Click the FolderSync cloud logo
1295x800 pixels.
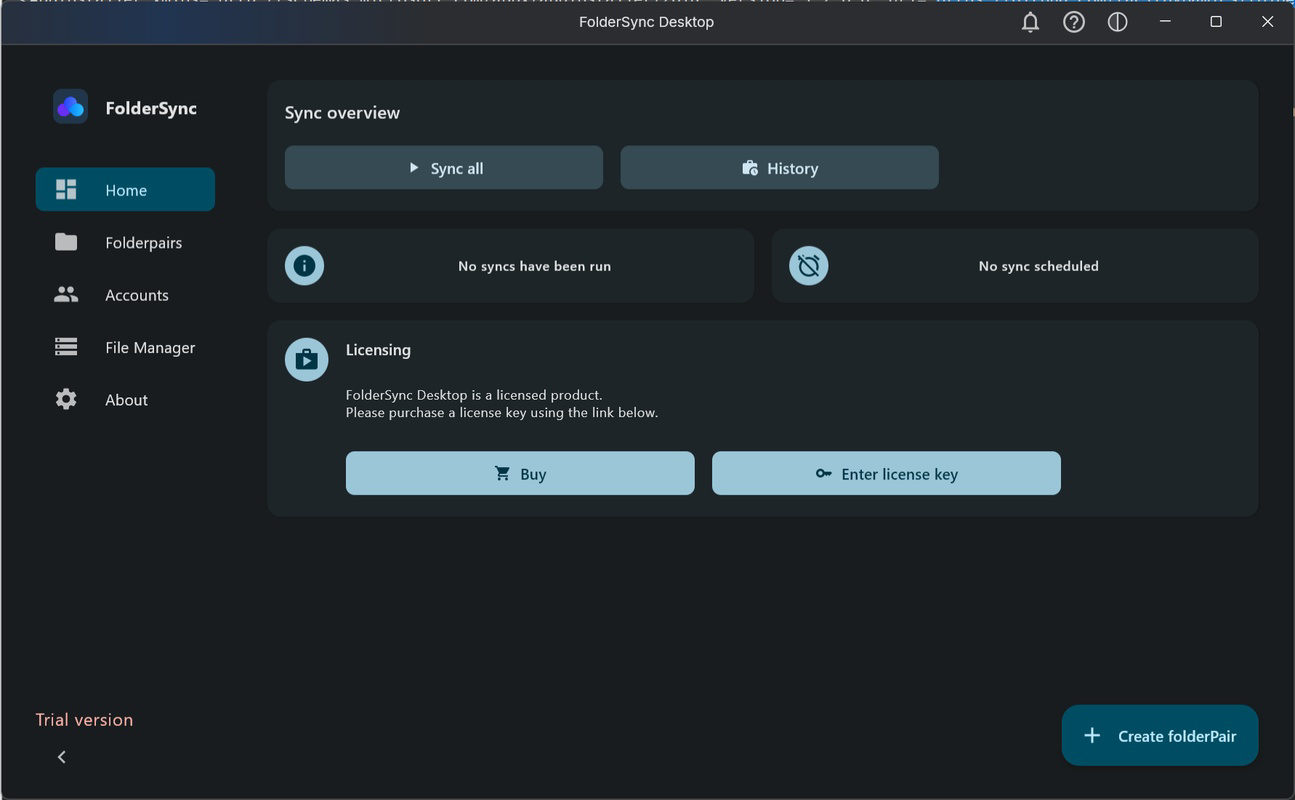pyautogui.click(x=70, y=107)
